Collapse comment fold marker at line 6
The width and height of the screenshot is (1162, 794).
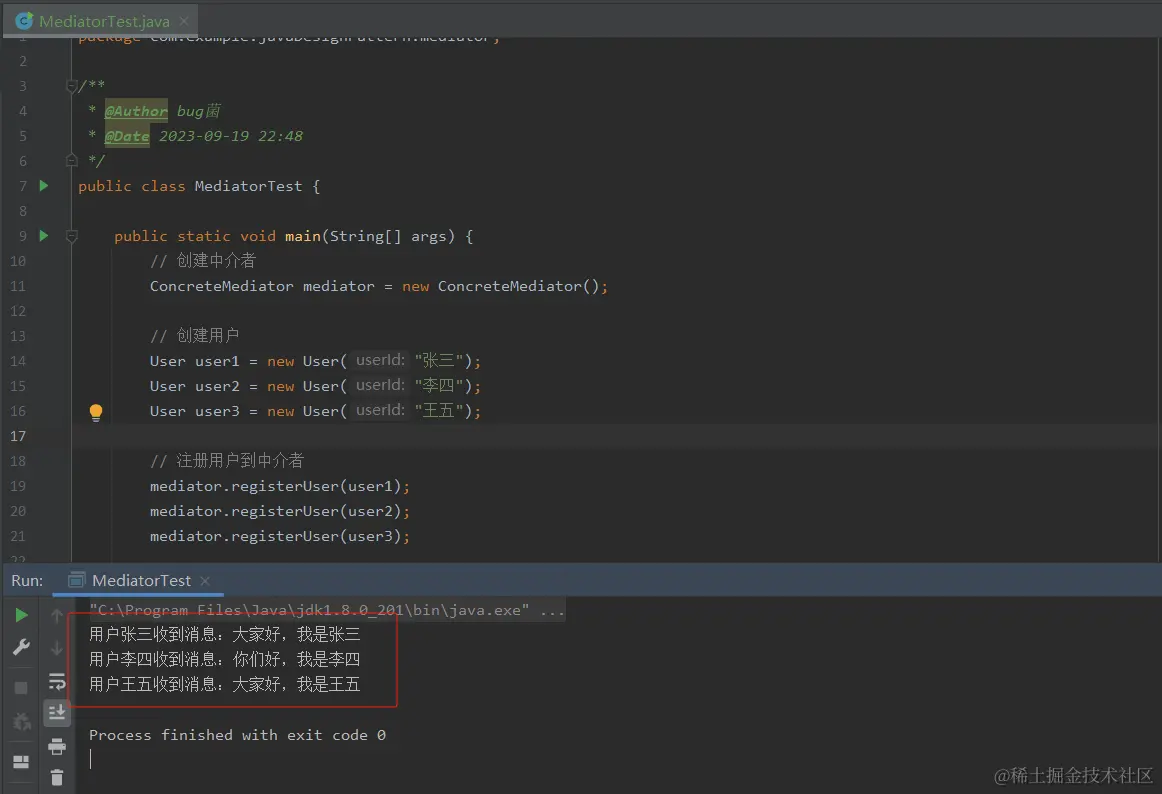click(72, 159)
